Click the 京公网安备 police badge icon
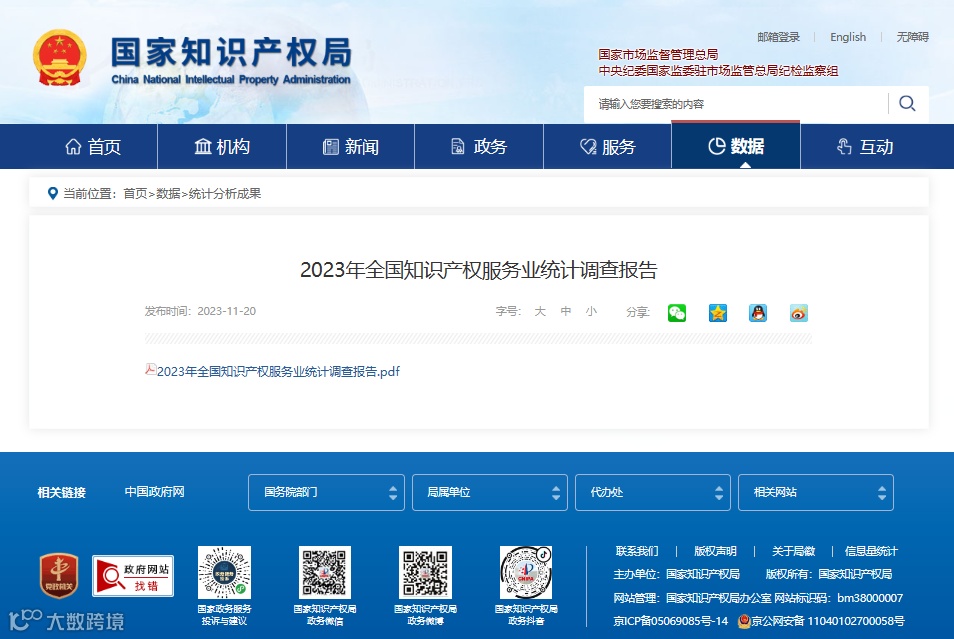The image size is (954, 639). (743, 621)
